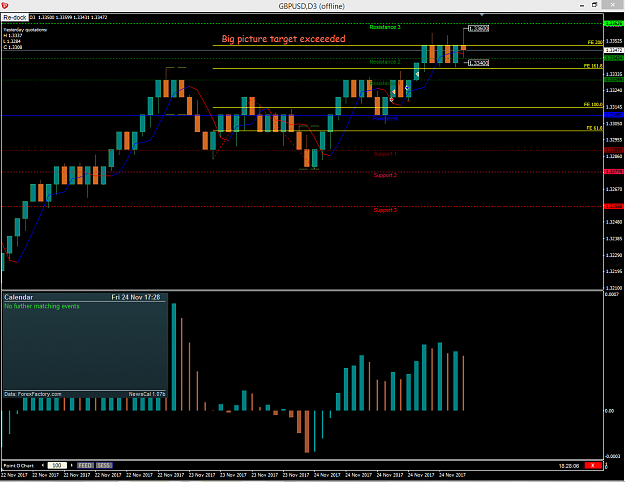Image resolution: width=625 pixels, height=482 pixels.
Task: Click the FE 161.8 Fibonacci label
Action: pos(593,66)
